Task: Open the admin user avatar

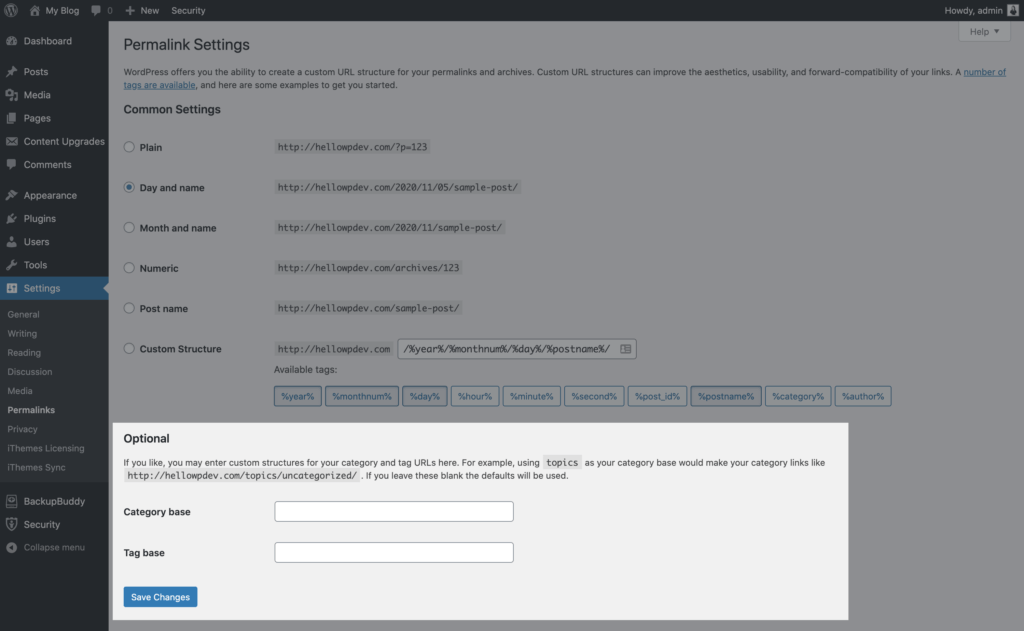Action: click(1013, 10)
